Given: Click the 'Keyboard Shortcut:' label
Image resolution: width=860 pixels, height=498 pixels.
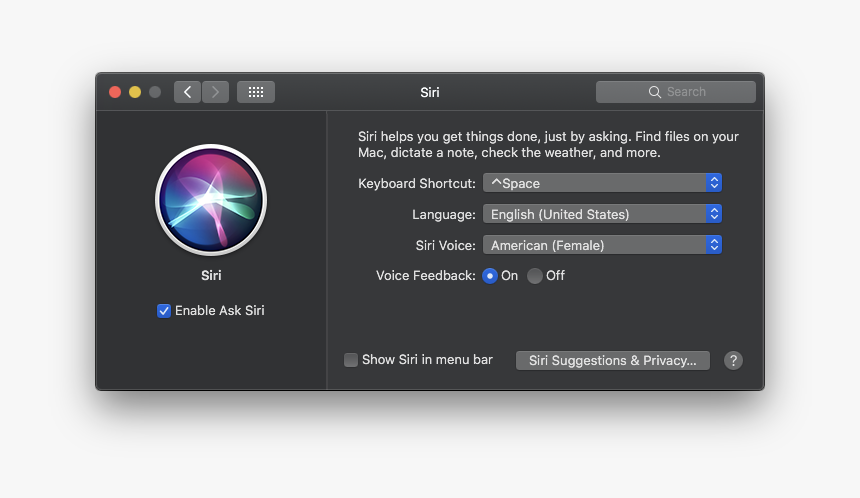Looking at the screenshot, I should (x=417, y=183).
